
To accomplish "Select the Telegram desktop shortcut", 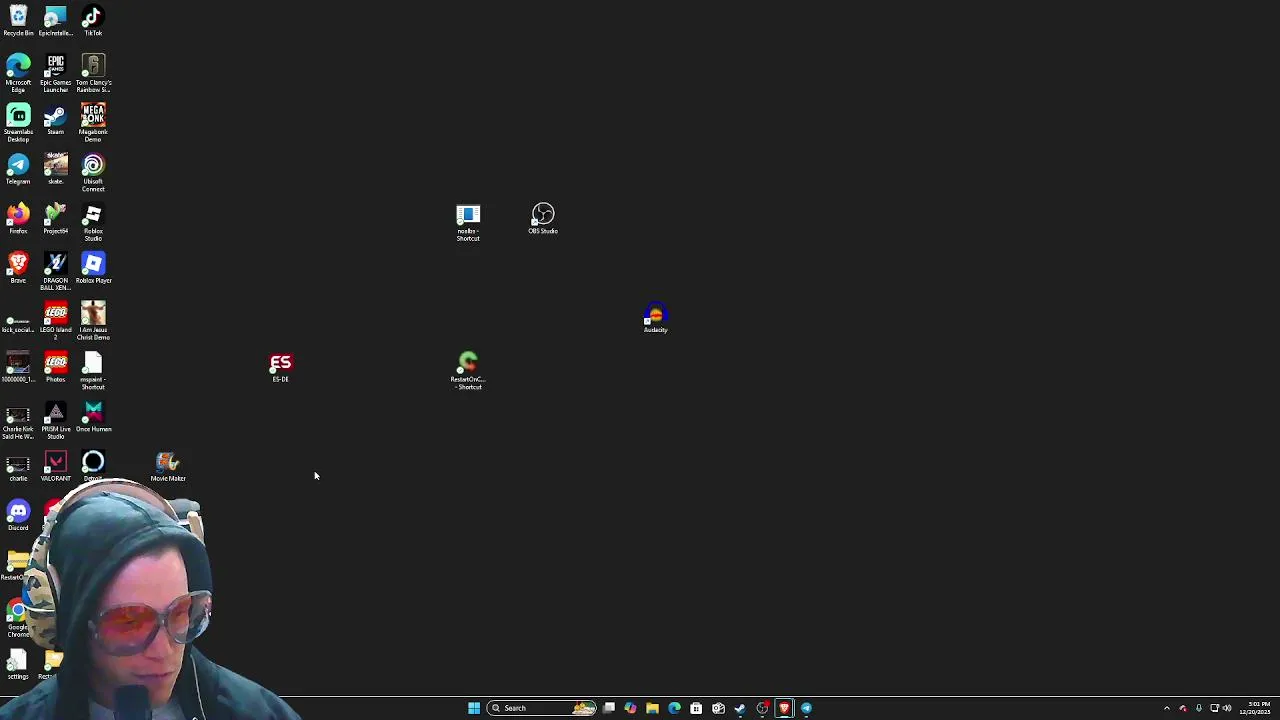I will coord(18,169).
